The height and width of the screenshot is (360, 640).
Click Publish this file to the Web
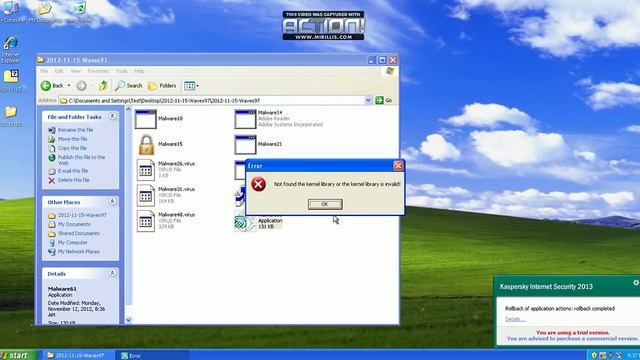(81, 160)
